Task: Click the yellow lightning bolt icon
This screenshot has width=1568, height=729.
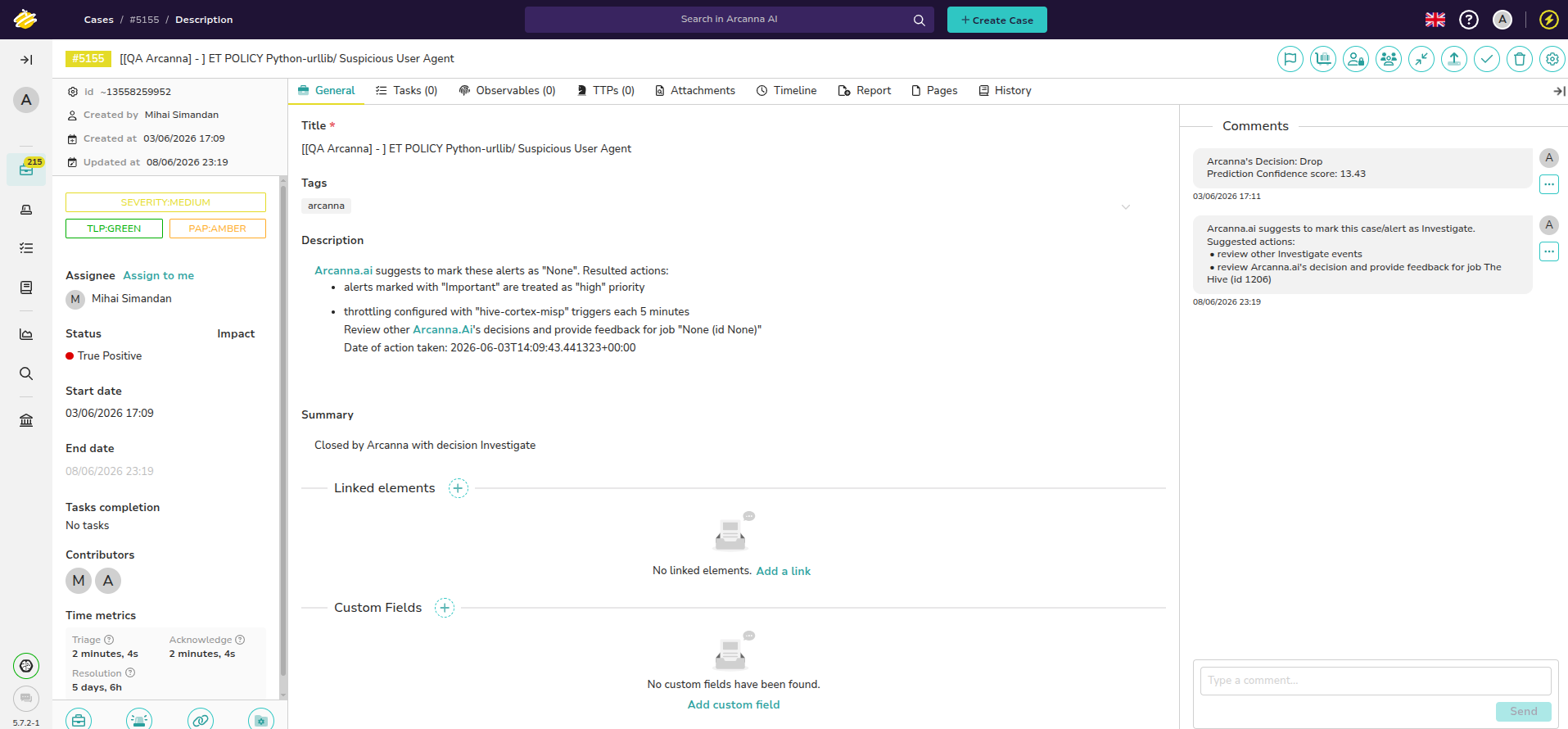Action: [x=1549, y=20]
